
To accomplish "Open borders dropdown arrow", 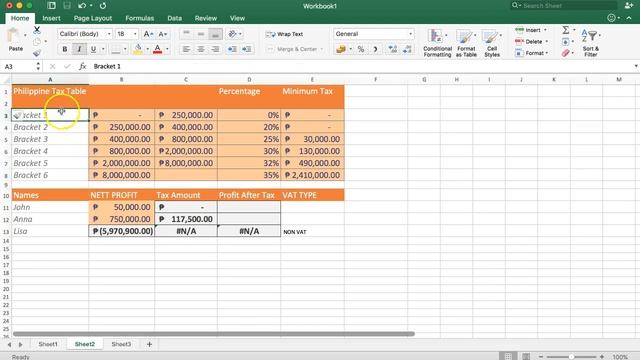I will tap(125, 49).
